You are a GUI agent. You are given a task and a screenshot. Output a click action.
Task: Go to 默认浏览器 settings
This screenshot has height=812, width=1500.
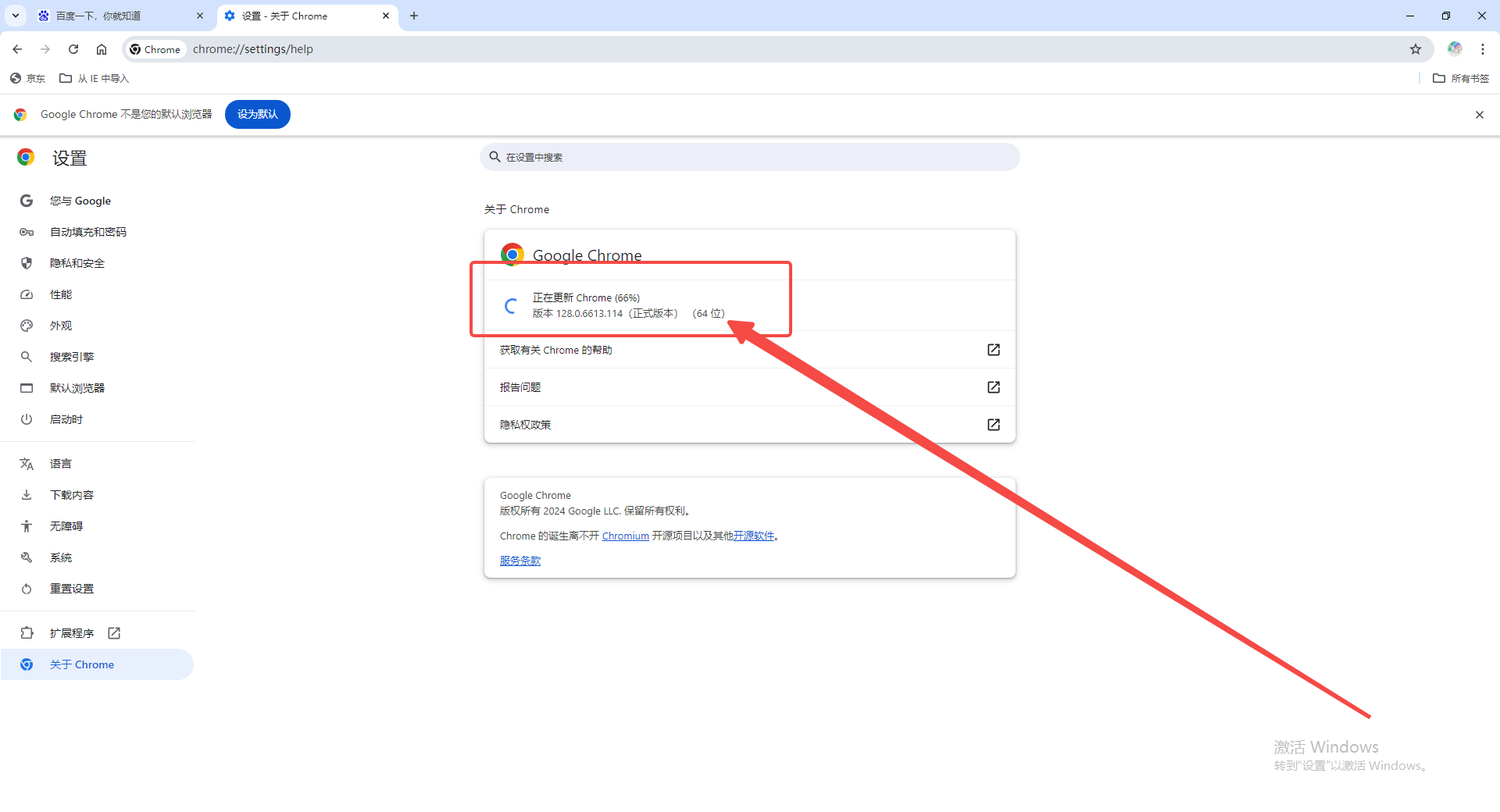[98, 388]
